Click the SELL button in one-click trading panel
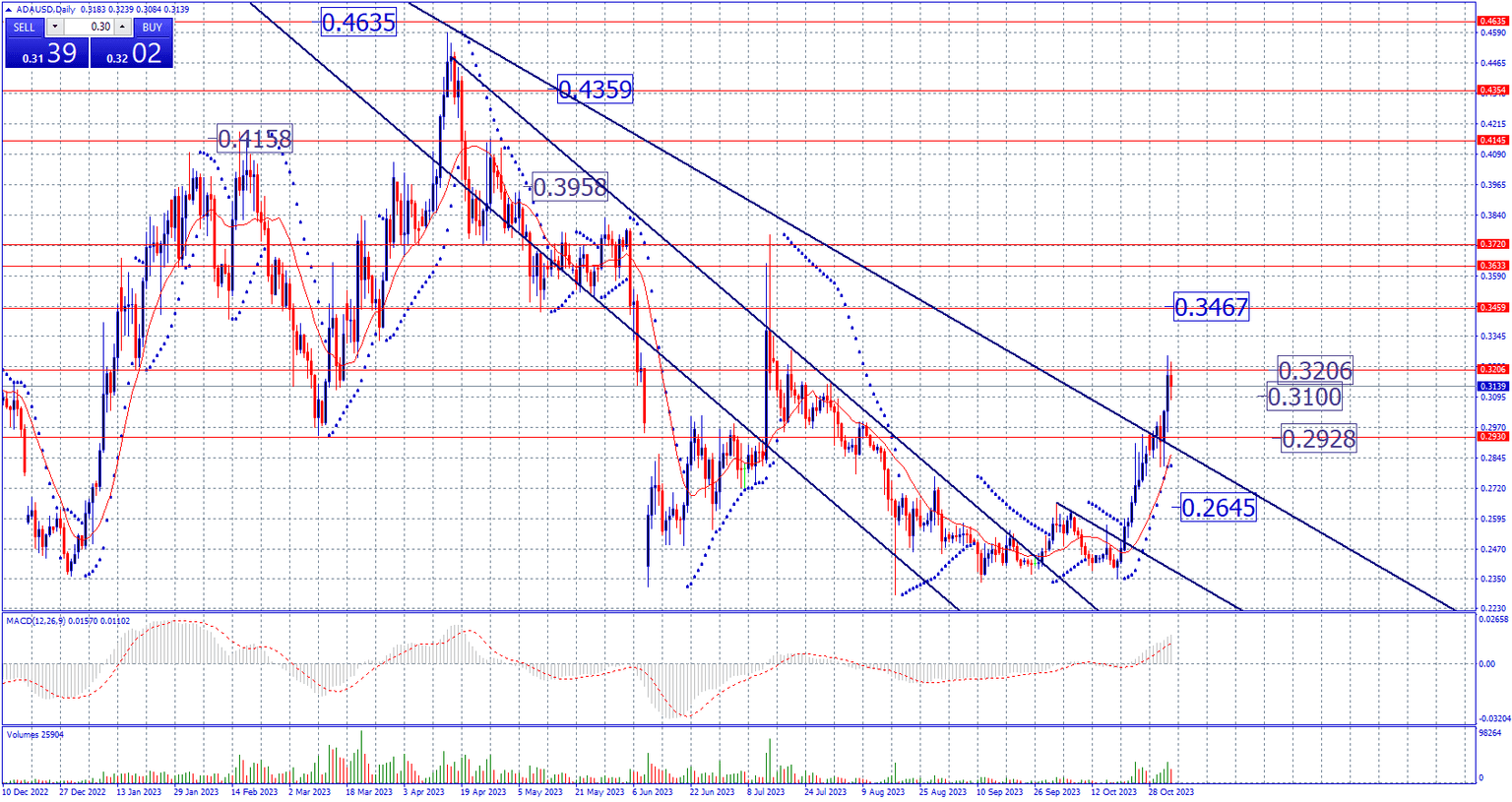Screen dimensions: 1512x802 (25, 28)
